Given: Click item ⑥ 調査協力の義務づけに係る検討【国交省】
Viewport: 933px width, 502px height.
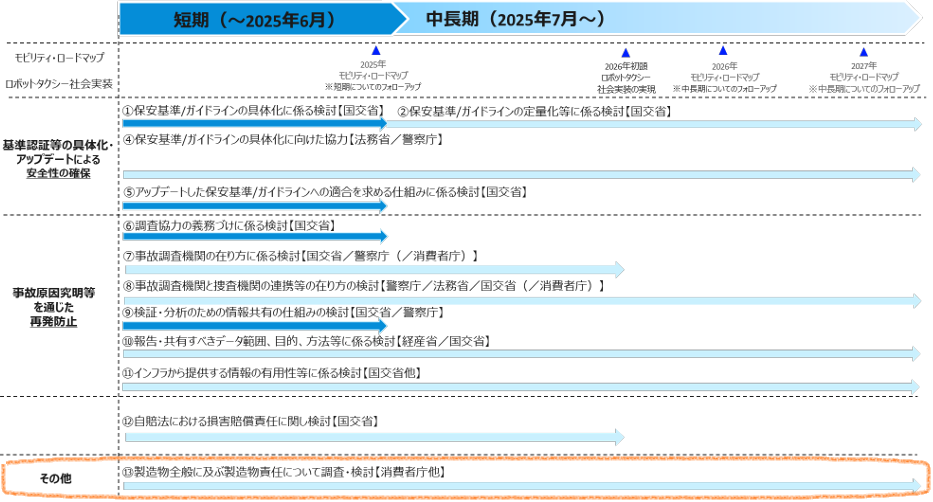Looking at the screenshot, I should (x=229, y=226).
